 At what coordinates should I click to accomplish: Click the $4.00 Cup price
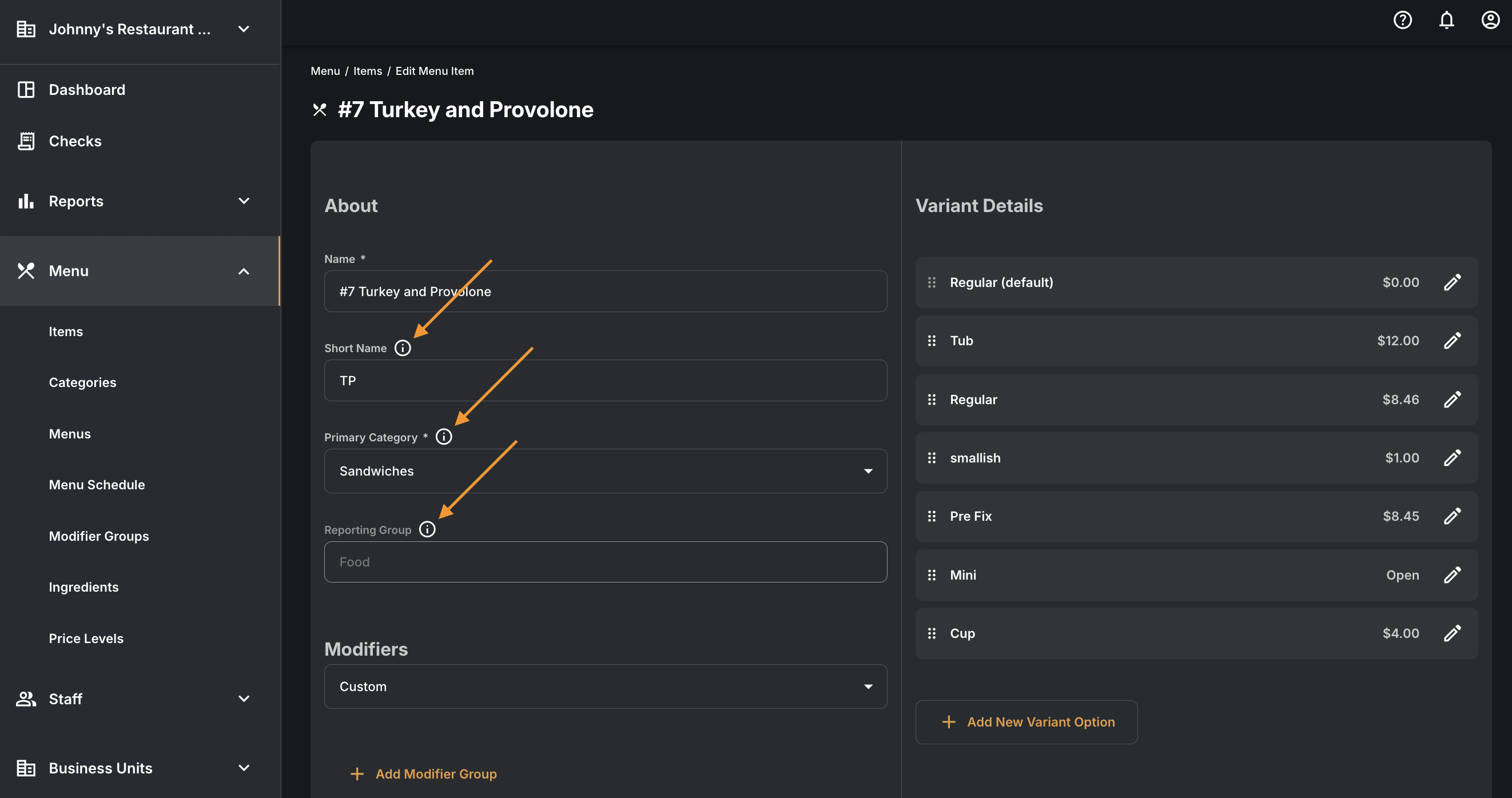point(1400,633)
